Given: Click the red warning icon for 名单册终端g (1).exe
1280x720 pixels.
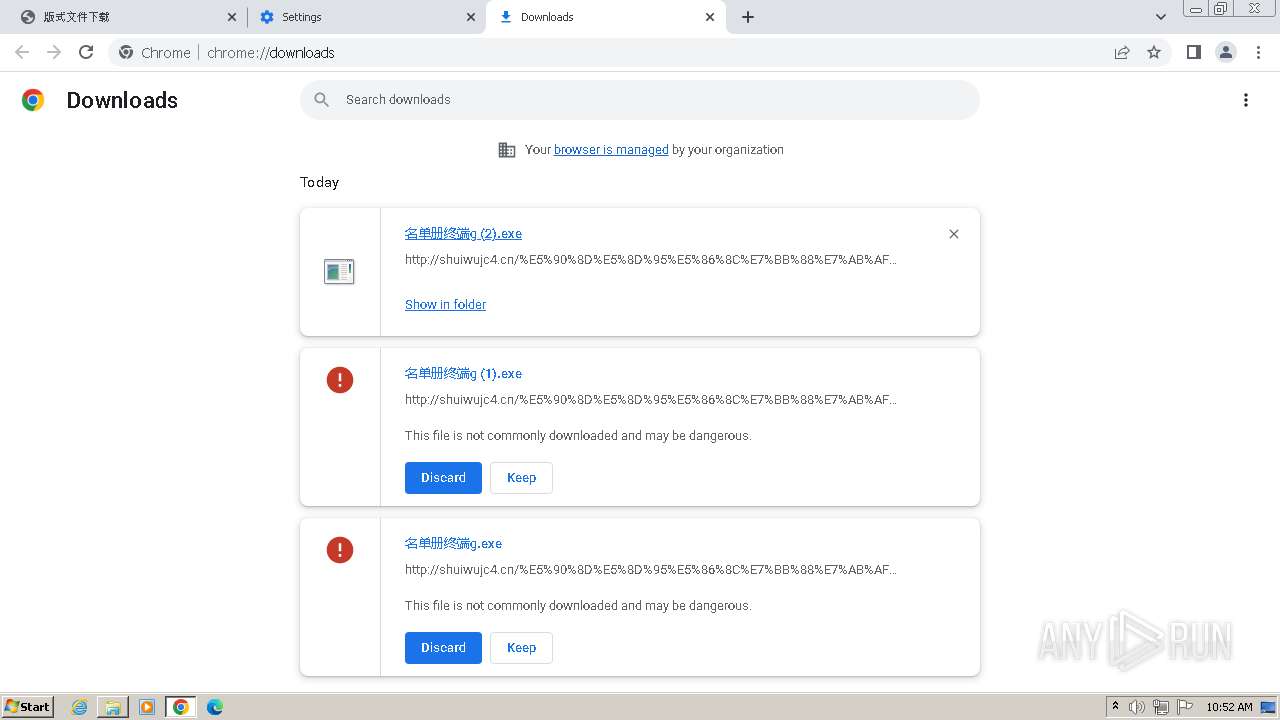Looking at the screenshot, I should pos(340,380).
